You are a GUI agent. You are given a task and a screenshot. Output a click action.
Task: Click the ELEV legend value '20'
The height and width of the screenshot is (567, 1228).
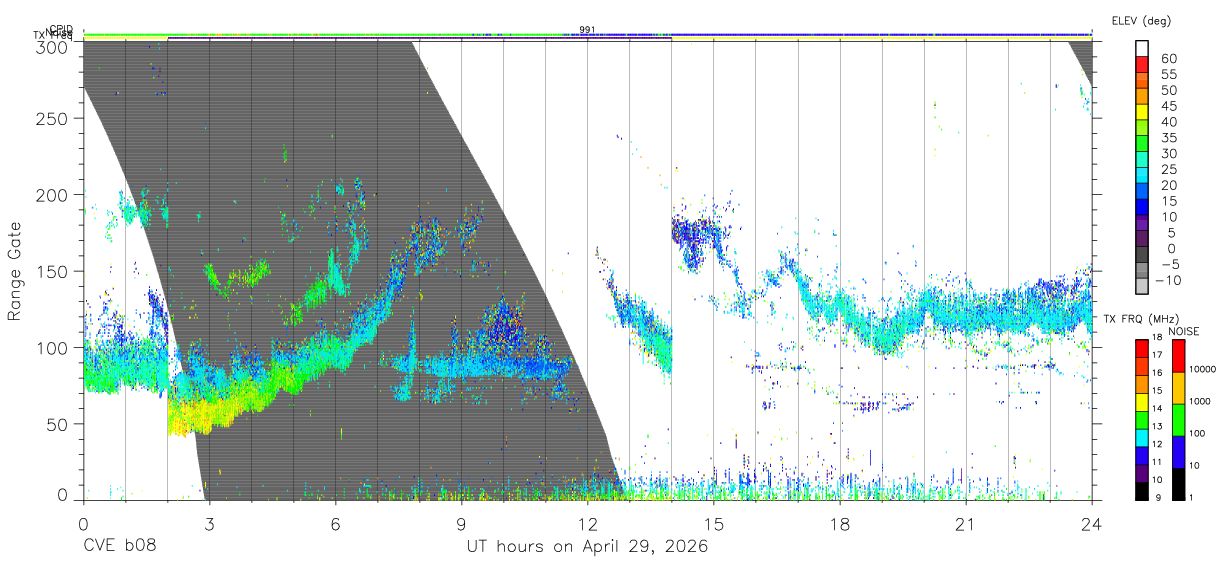point(1169,185)
